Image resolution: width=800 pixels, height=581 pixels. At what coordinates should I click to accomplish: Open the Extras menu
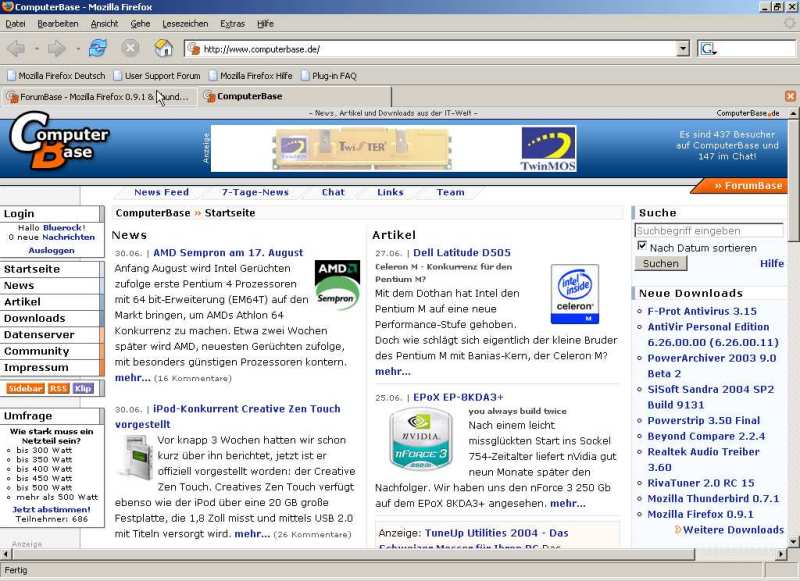pyautogui.click(x=232, y=23)
